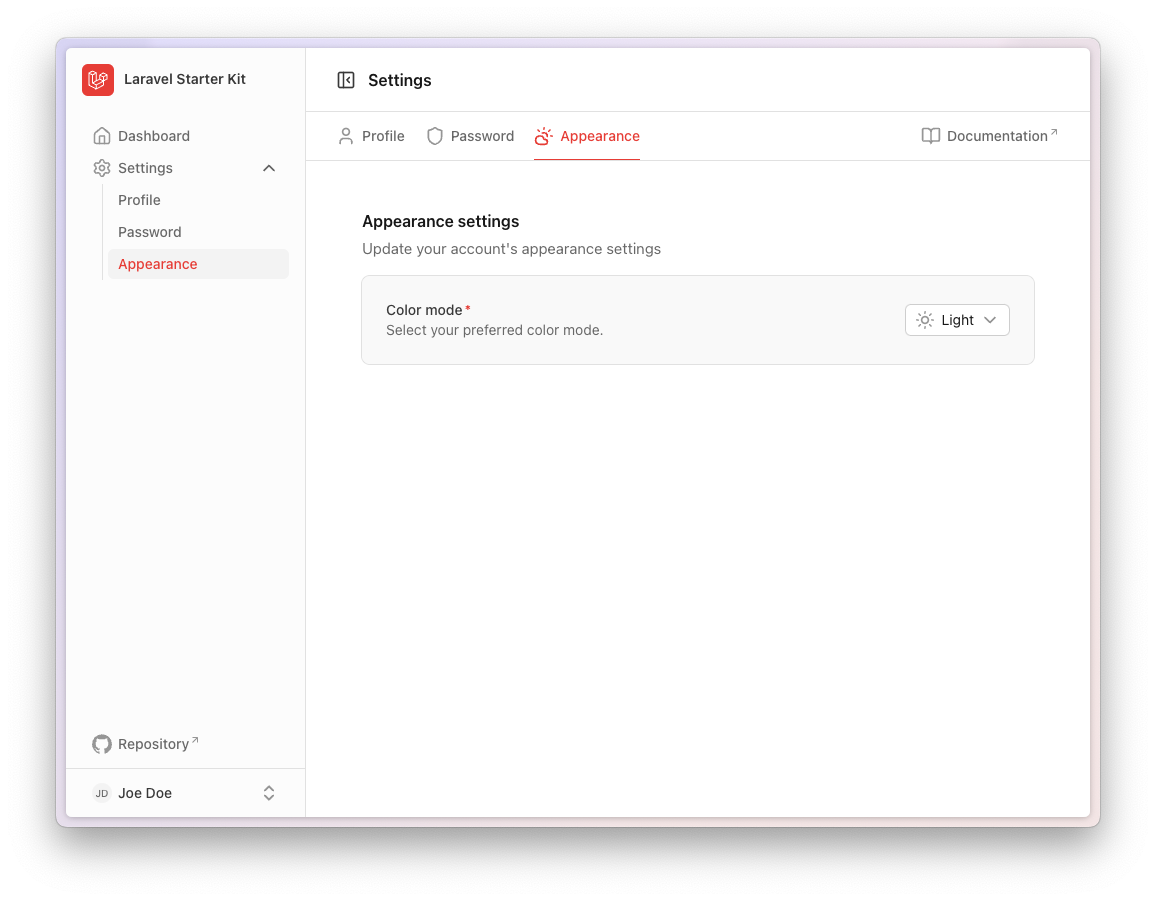Click the GitHub Repository icon

click(x=102, y=744)
